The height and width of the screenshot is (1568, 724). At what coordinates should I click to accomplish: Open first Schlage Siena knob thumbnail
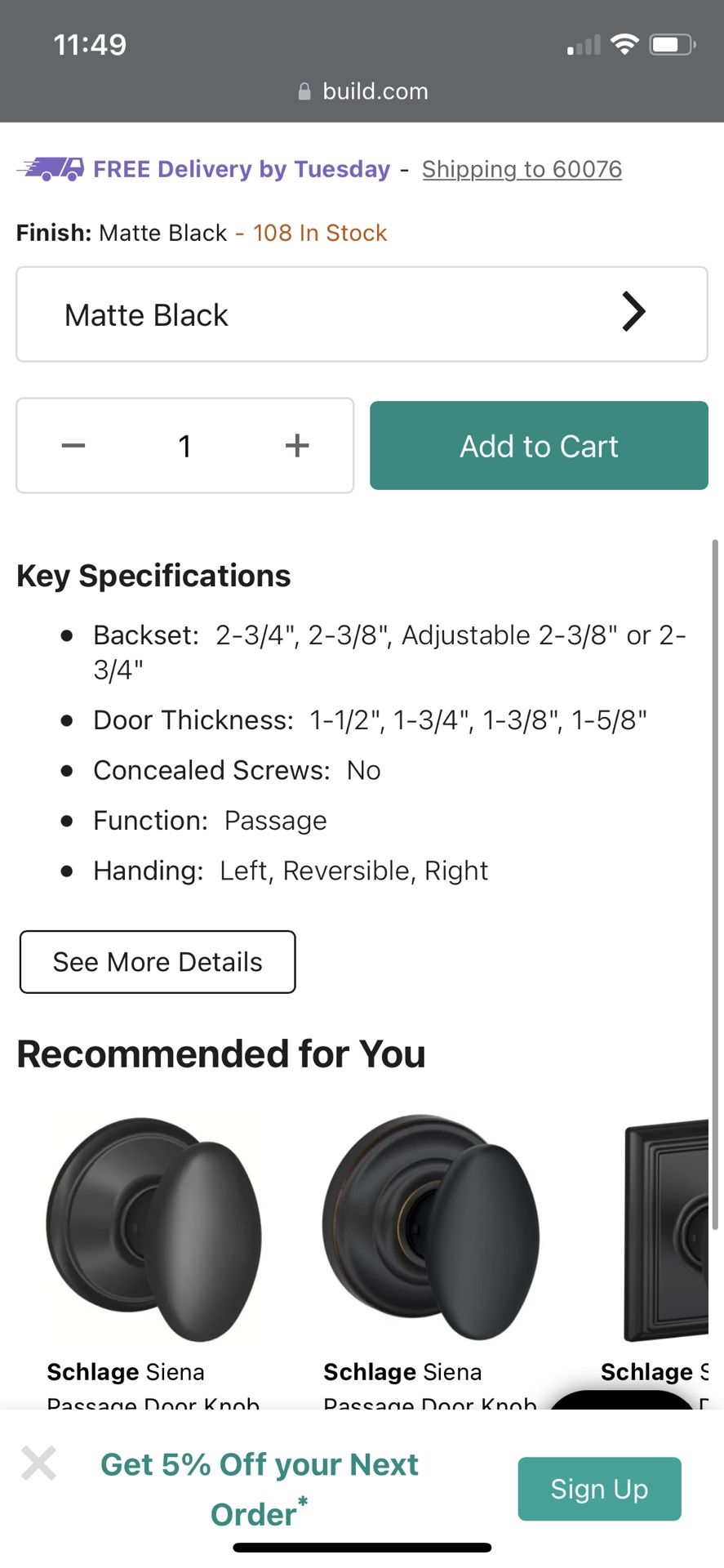tap(154, 1228)
